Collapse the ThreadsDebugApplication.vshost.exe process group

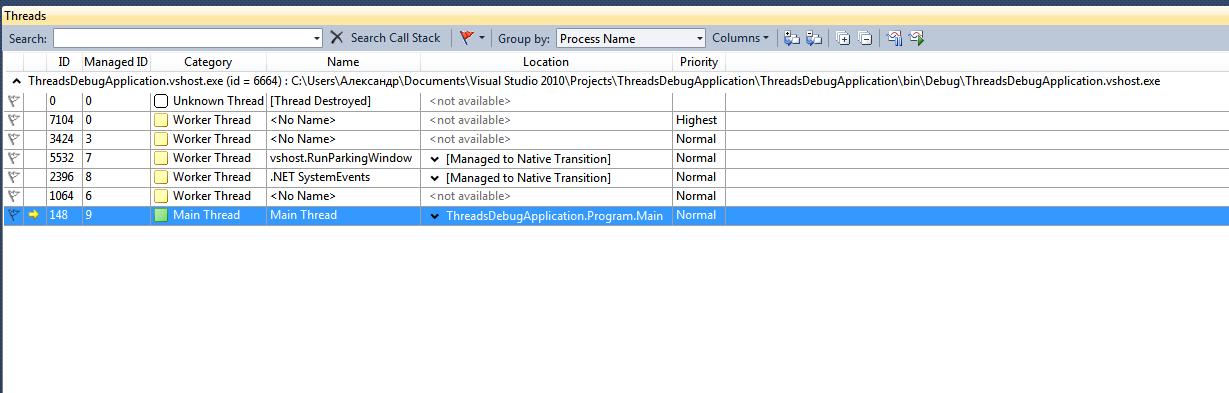16,81
